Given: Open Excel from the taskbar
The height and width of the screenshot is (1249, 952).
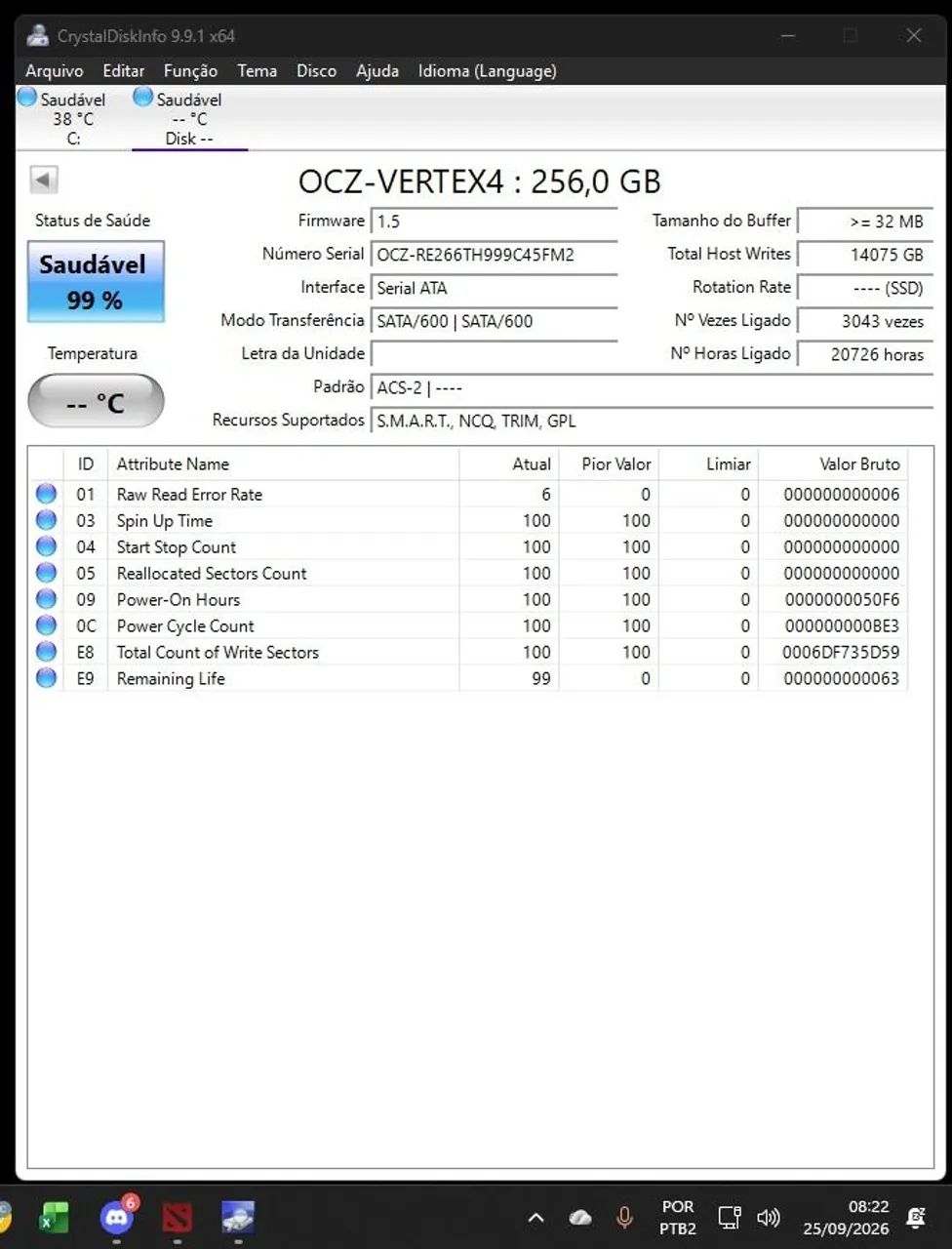Looking at the screenshot, I should [54, 1217].
